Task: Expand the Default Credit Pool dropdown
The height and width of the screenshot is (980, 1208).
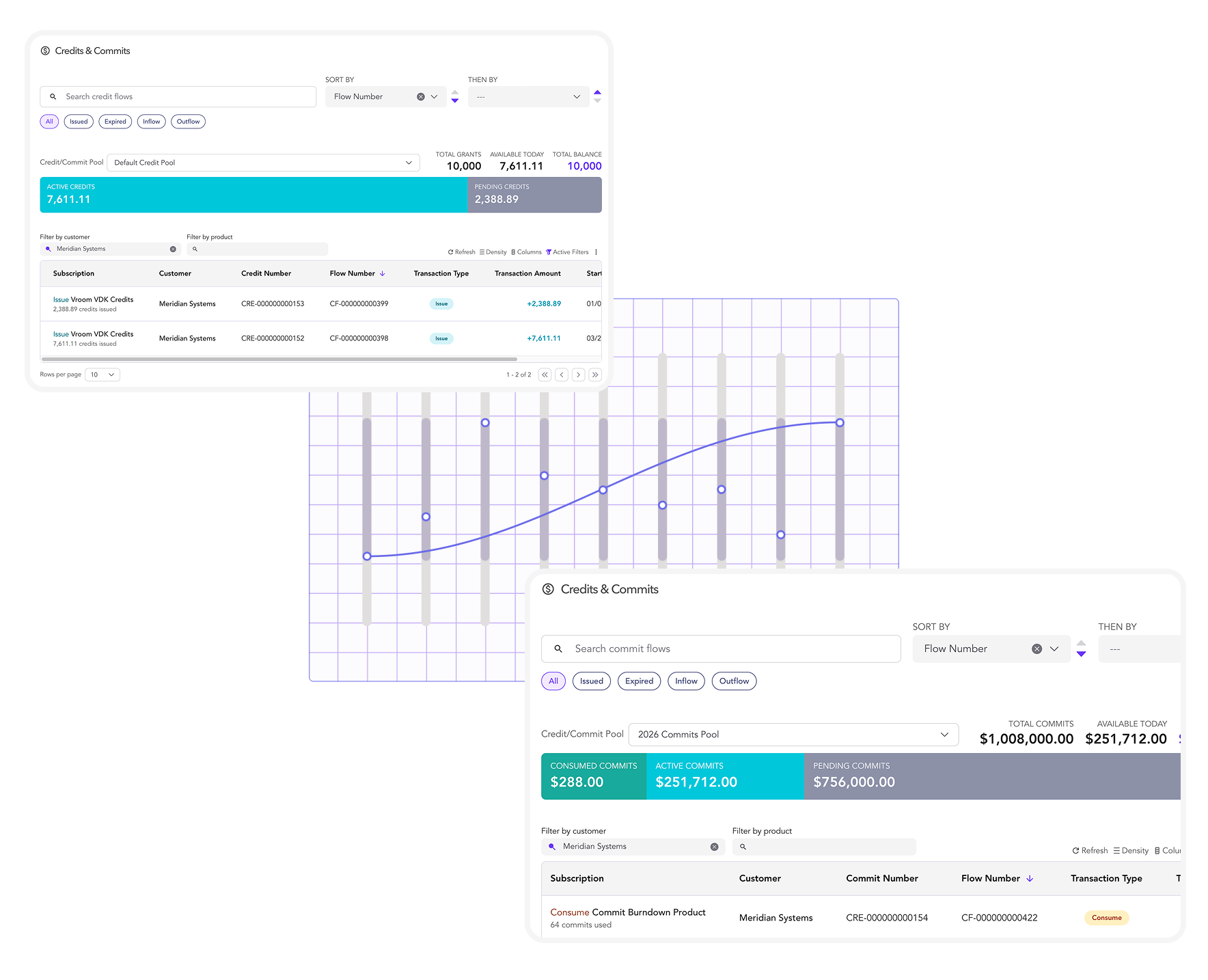Action: [x=263, y=163]
